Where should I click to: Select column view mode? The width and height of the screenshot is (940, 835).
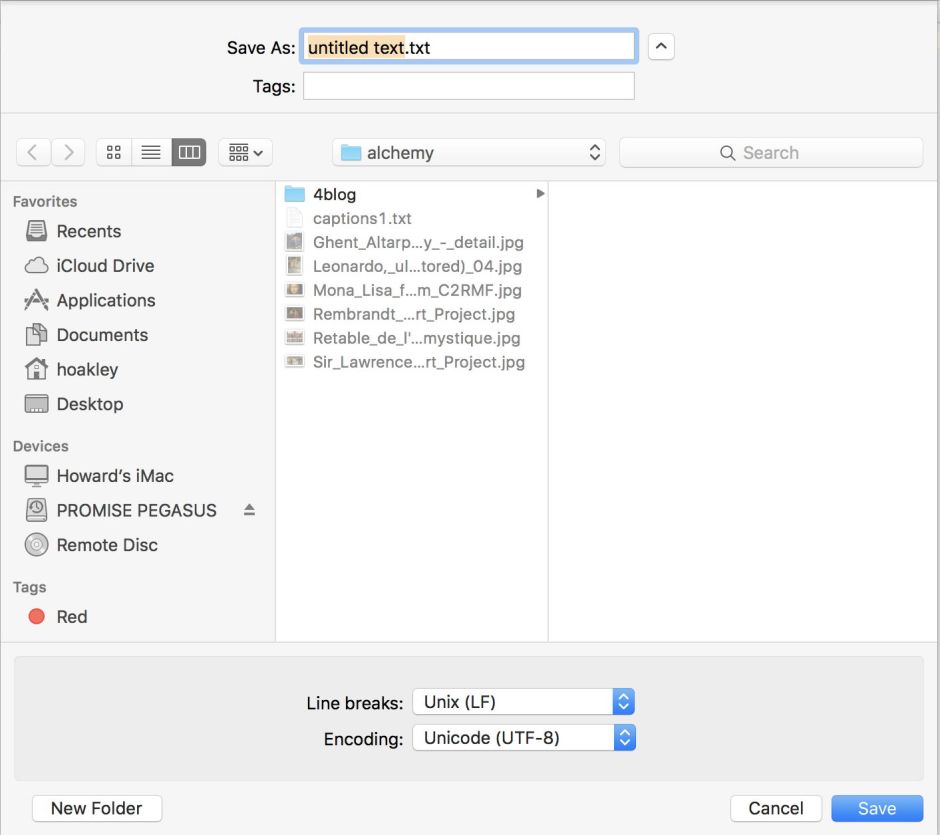(x=188, y=153)
